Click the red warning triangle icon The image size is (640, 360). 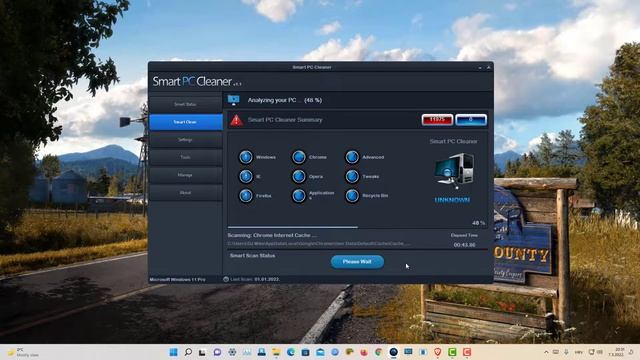[x=236, y=120]
